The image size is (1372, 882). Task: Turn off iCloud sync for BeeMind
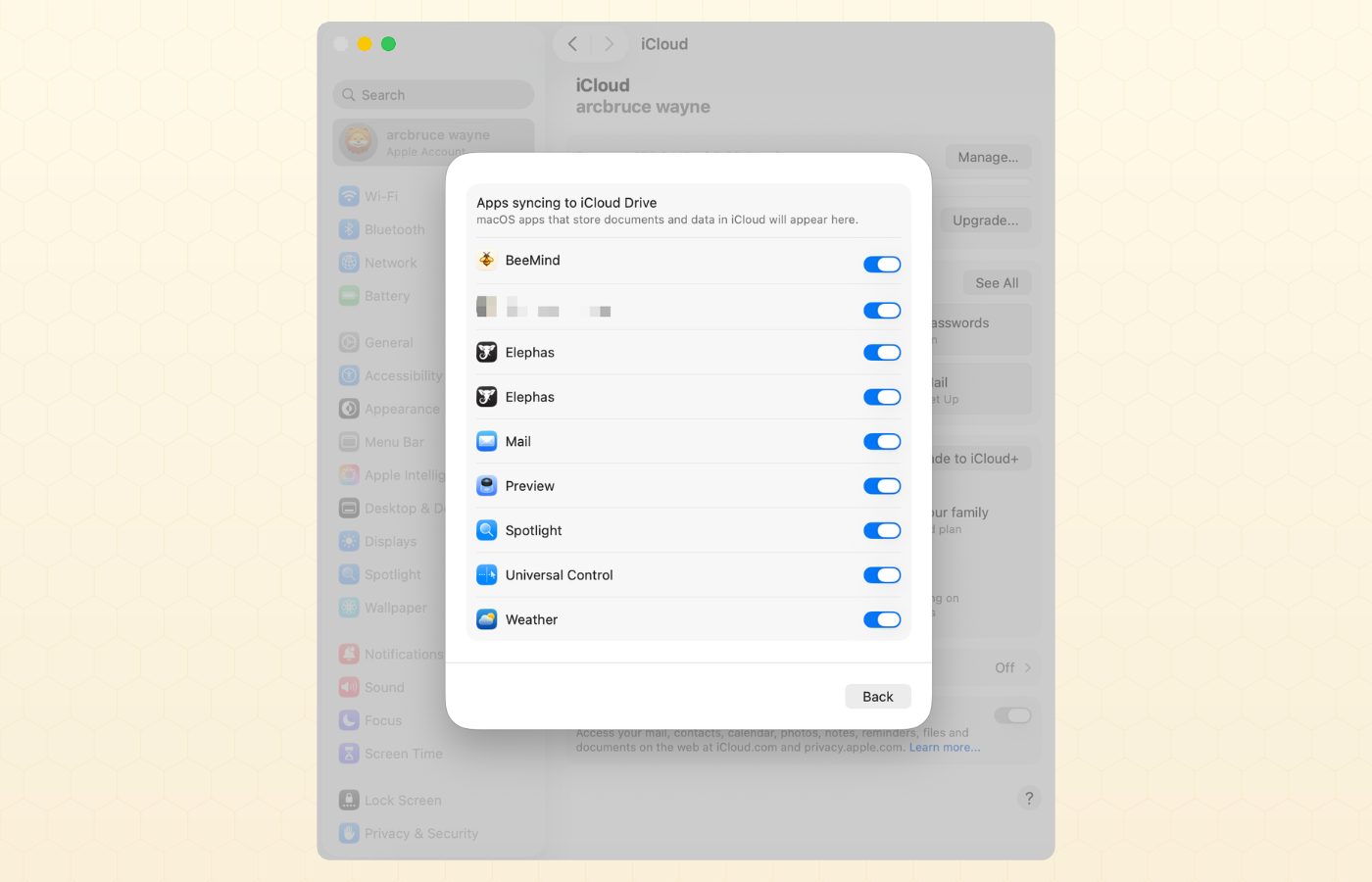(x=882, y=265)
